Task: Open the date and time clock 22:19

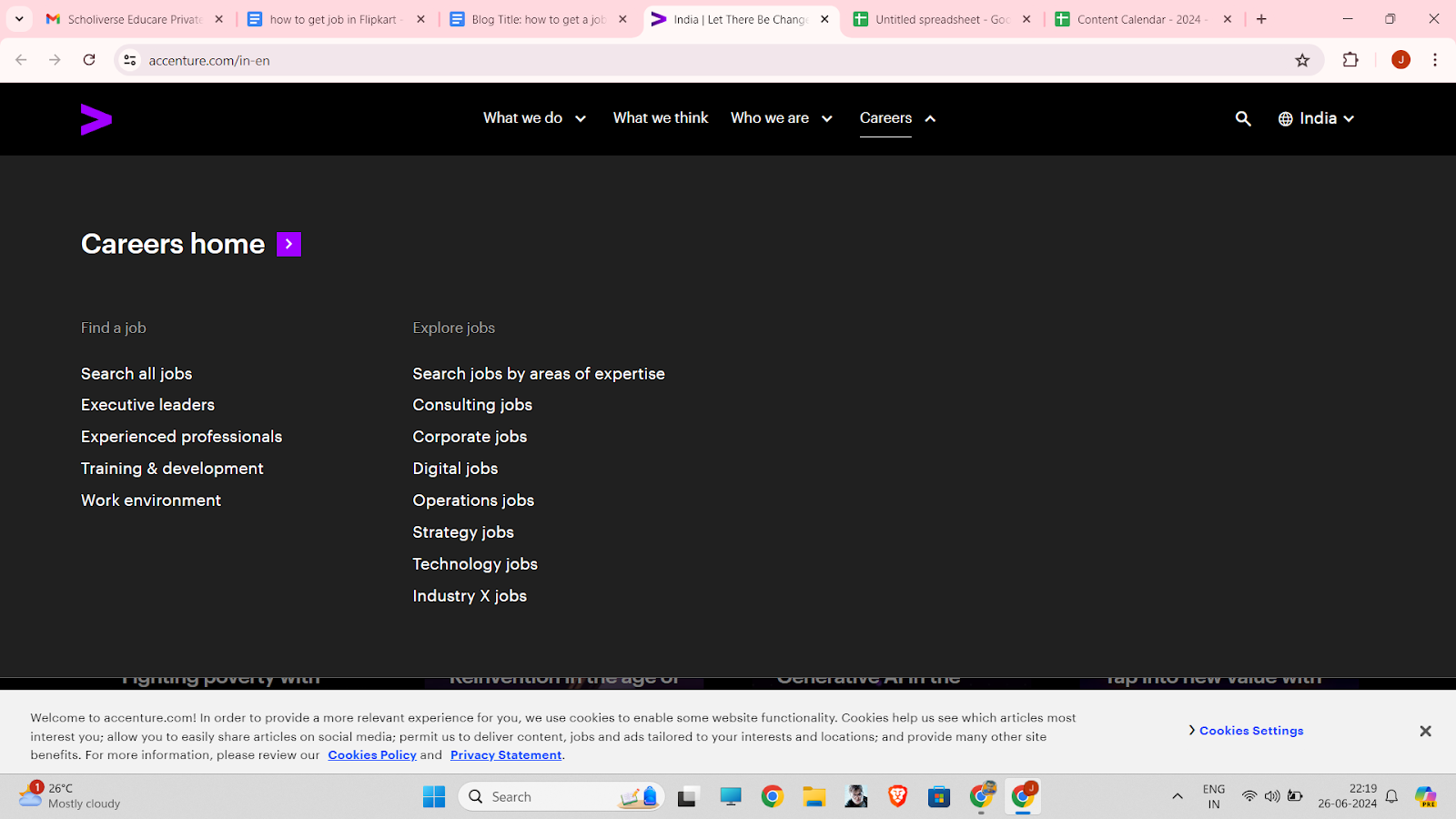Action: coord(1347,796)
